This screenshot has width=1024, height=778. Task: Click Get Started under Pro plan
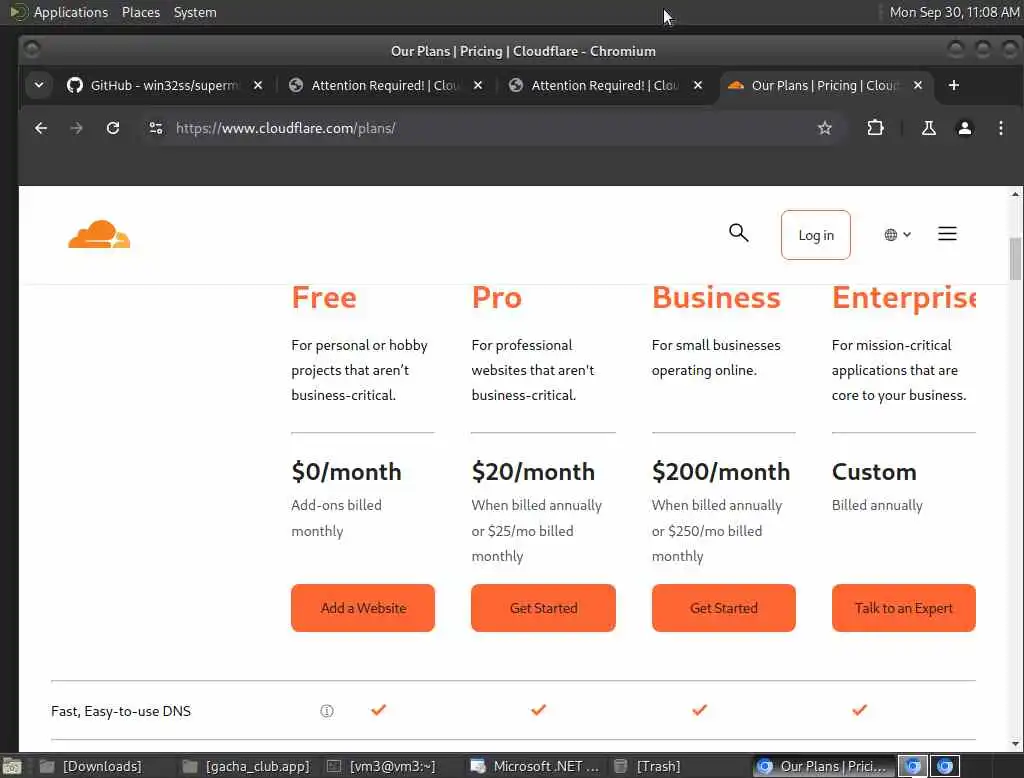click(x=543, y=608)
